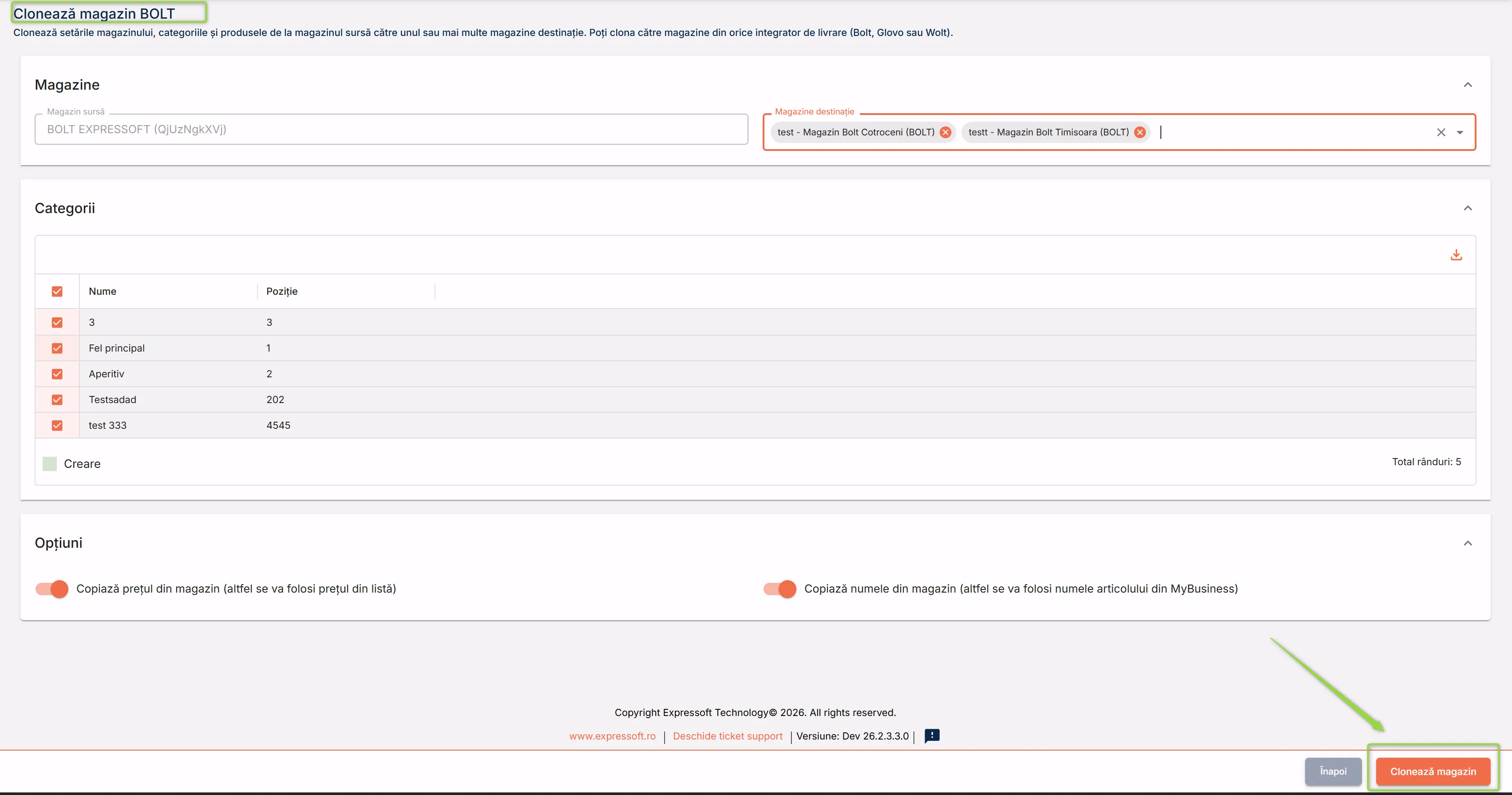Clear all destination stores with X

click(x=1441, y=133)
